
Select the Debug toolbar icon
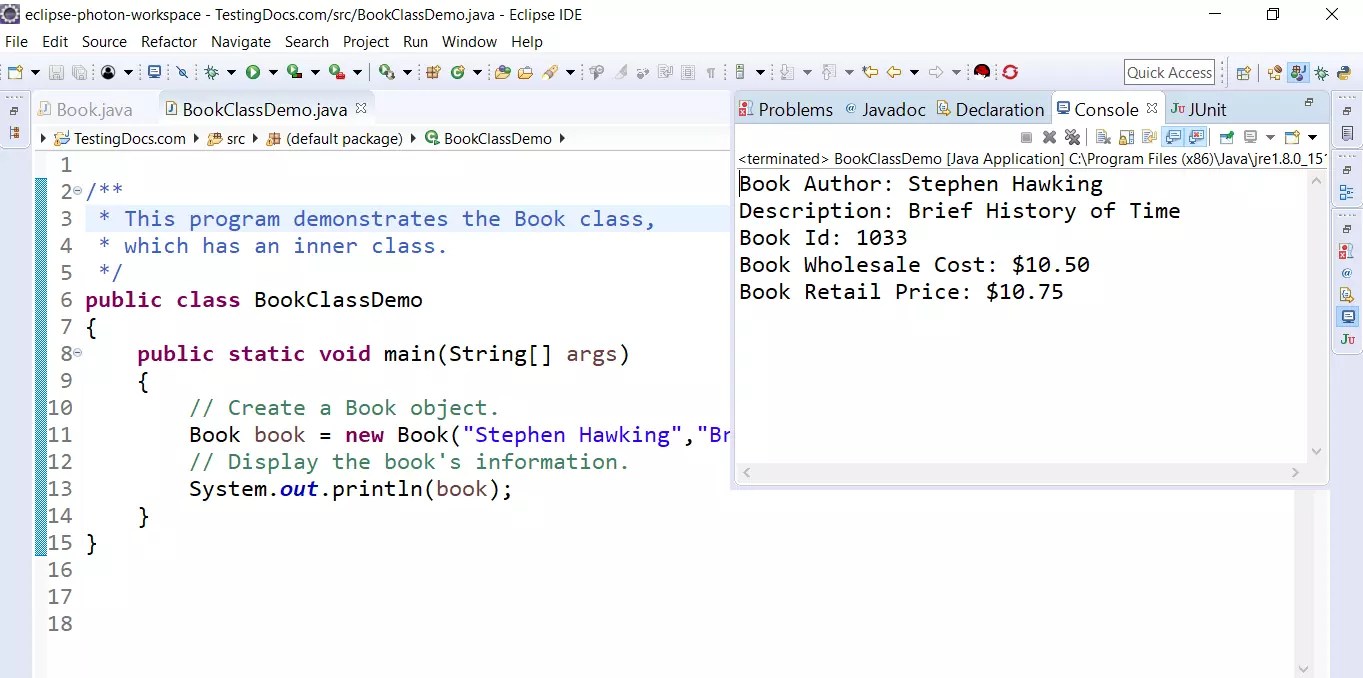[x=212, y=72]
